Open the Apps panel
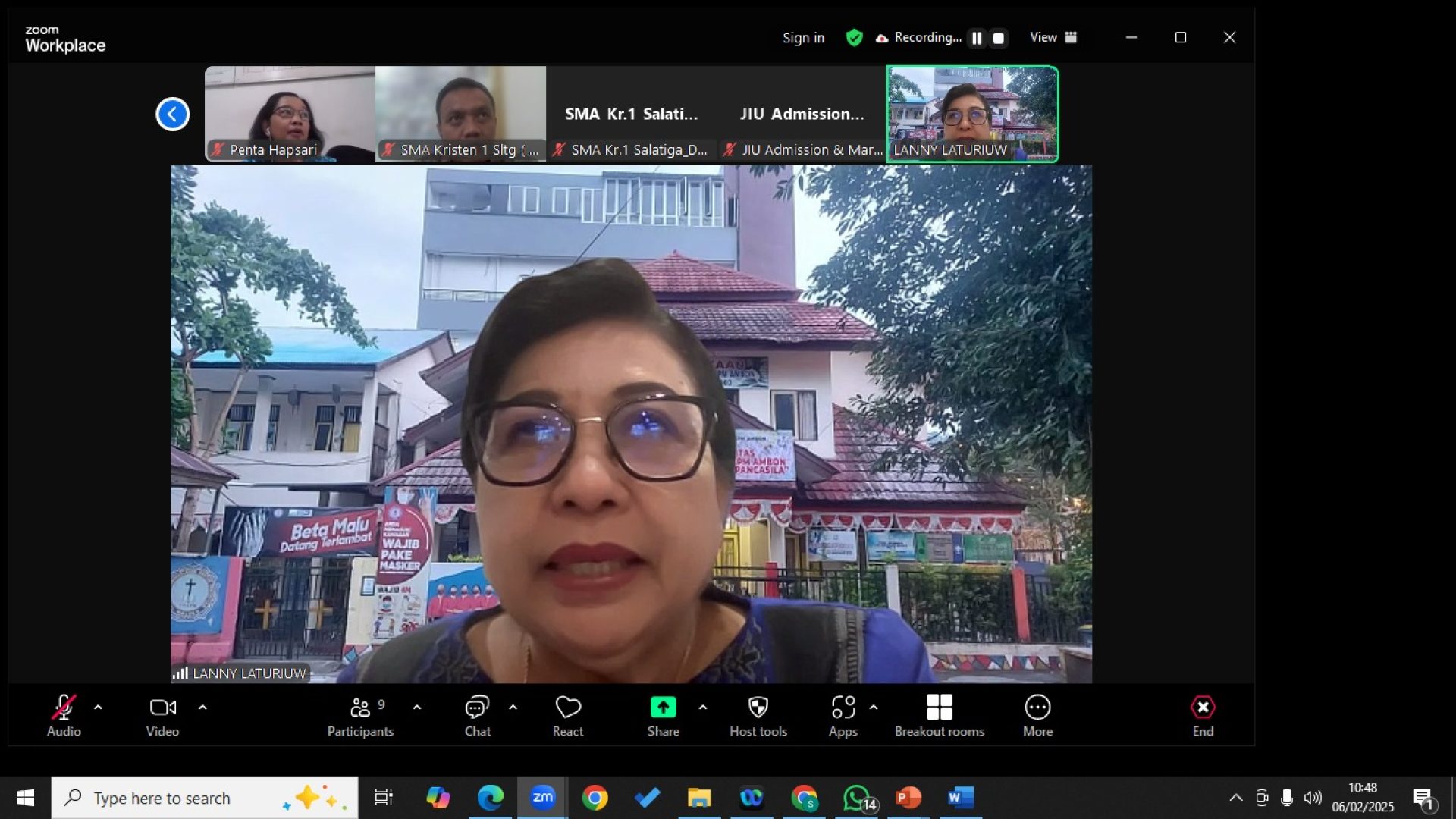The image size is (1456, 819). click(x=843, y=715)
